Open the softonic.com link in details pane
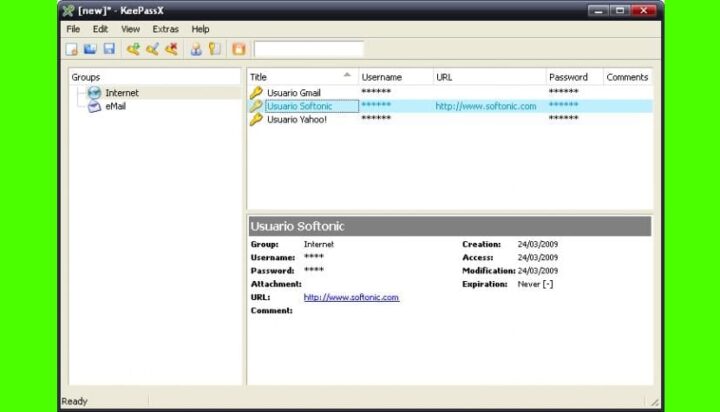 351,297
